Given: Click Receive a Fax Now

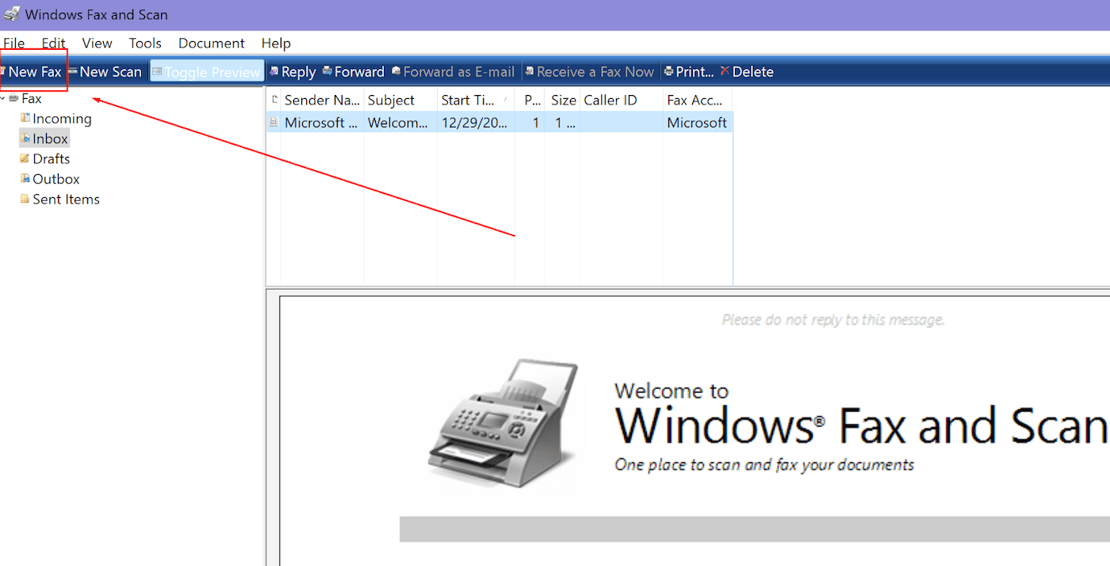Looking at the screenshot, I should pyautogui.click(x=590, y=72).
